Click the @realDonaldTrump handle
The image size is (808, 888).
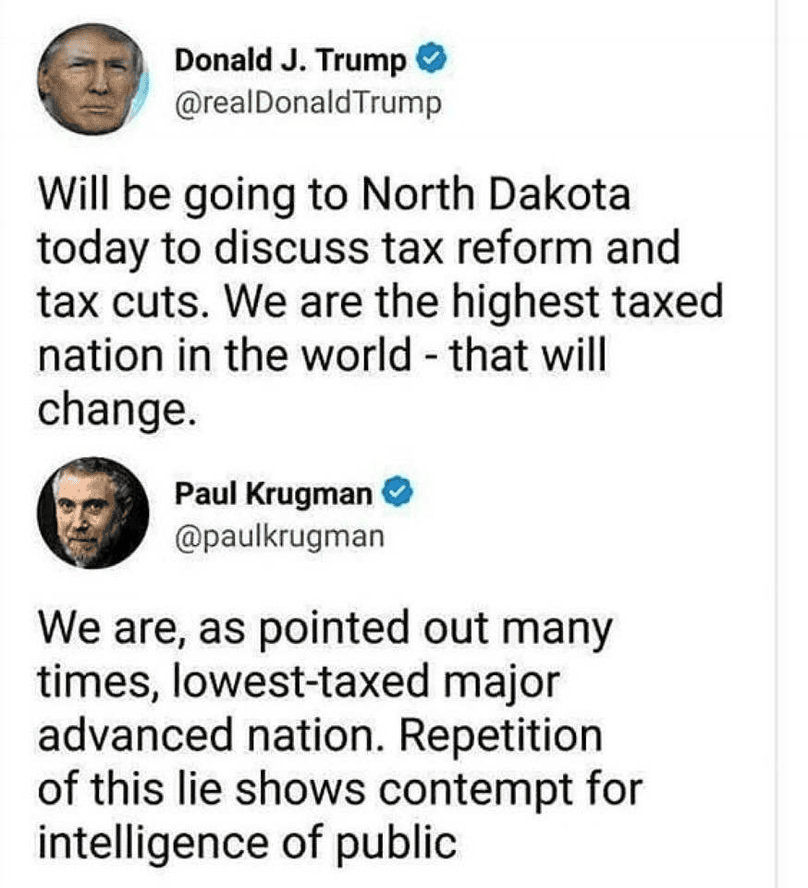click(307, 104)
